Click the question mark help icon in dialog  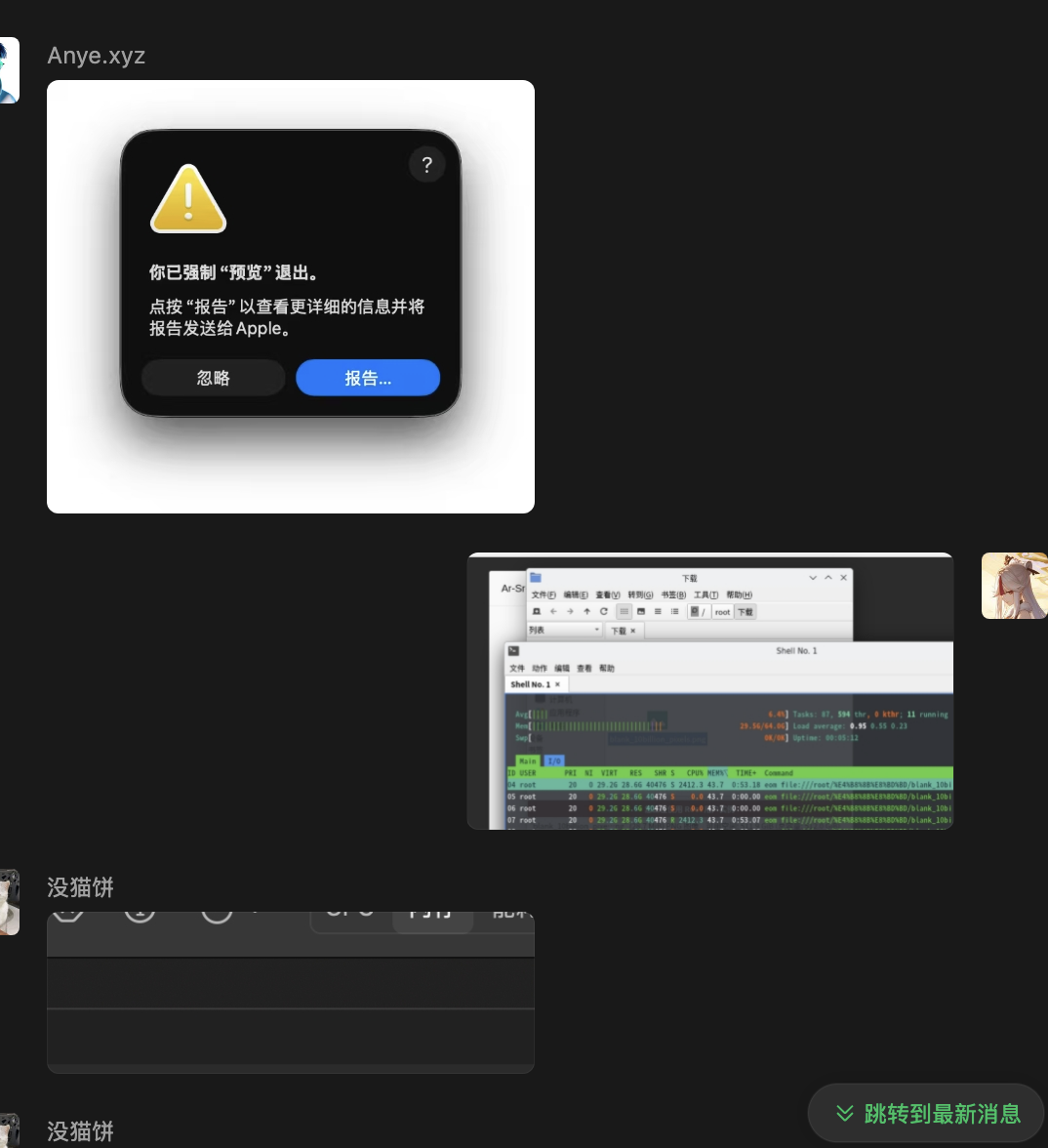tap(426, 164)
